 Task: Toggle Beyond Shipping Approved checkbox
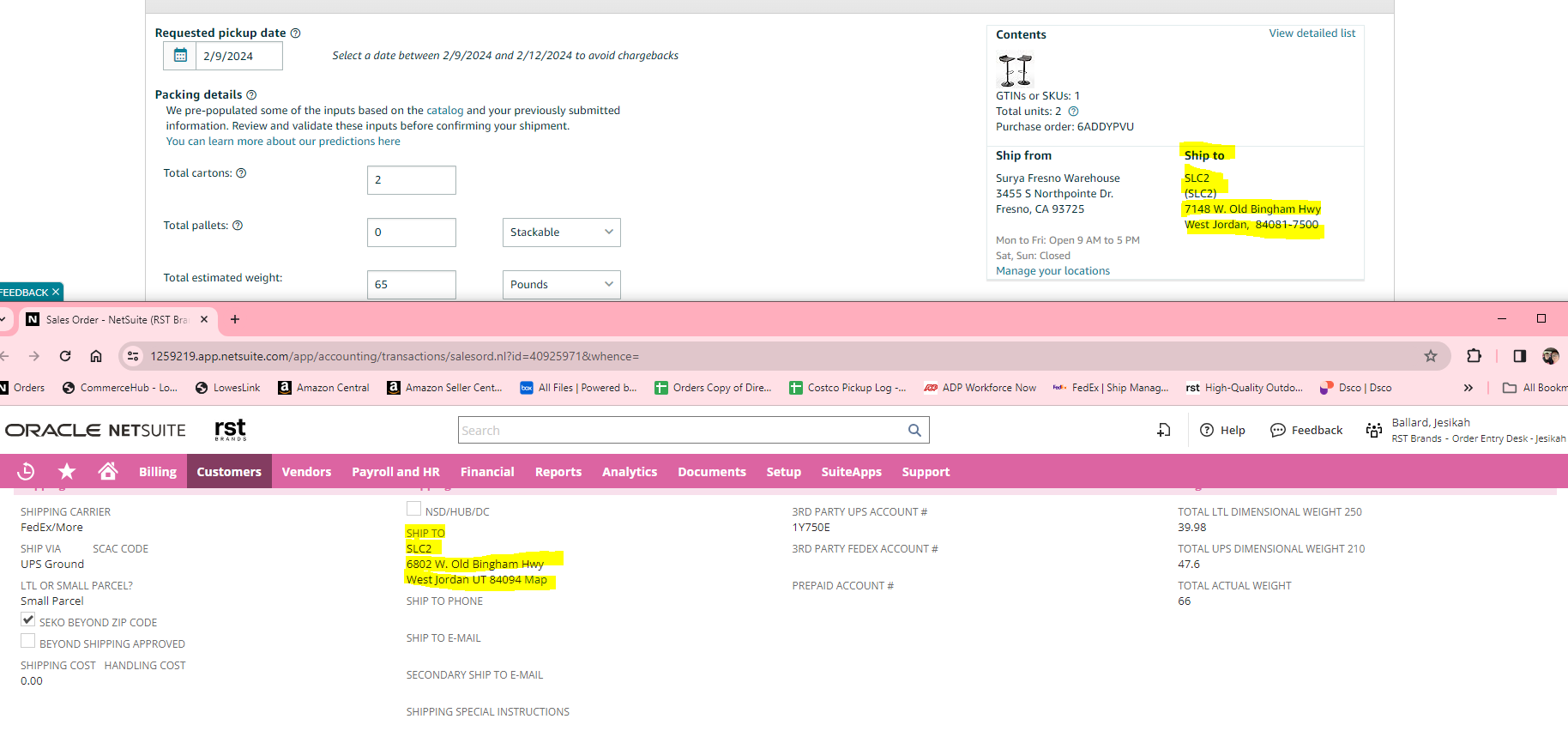pyautogui.click(x=28, y=641)
